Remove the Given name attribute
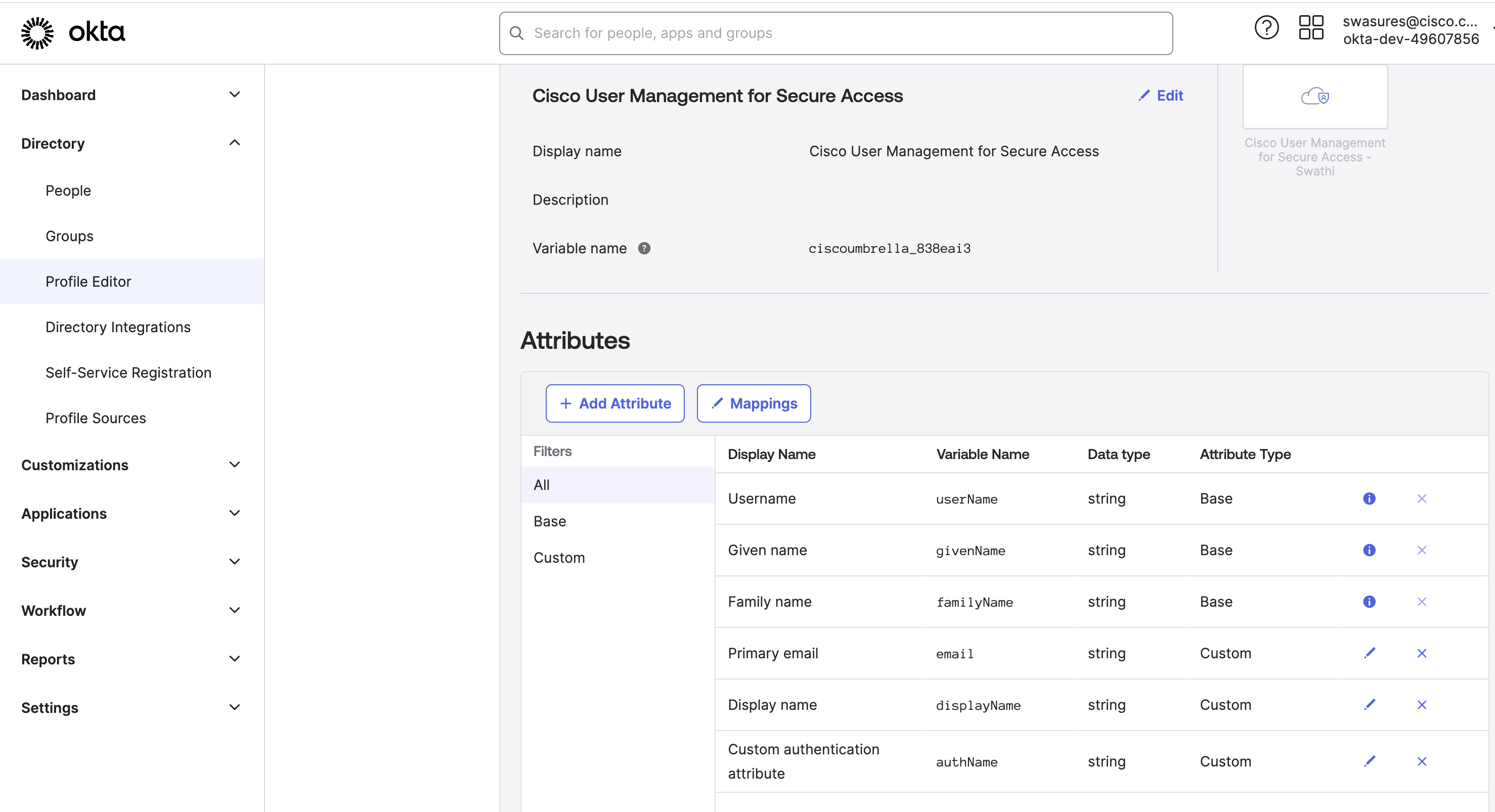This screenshot has width=1495, height=812. click(x=1422, y=550)
